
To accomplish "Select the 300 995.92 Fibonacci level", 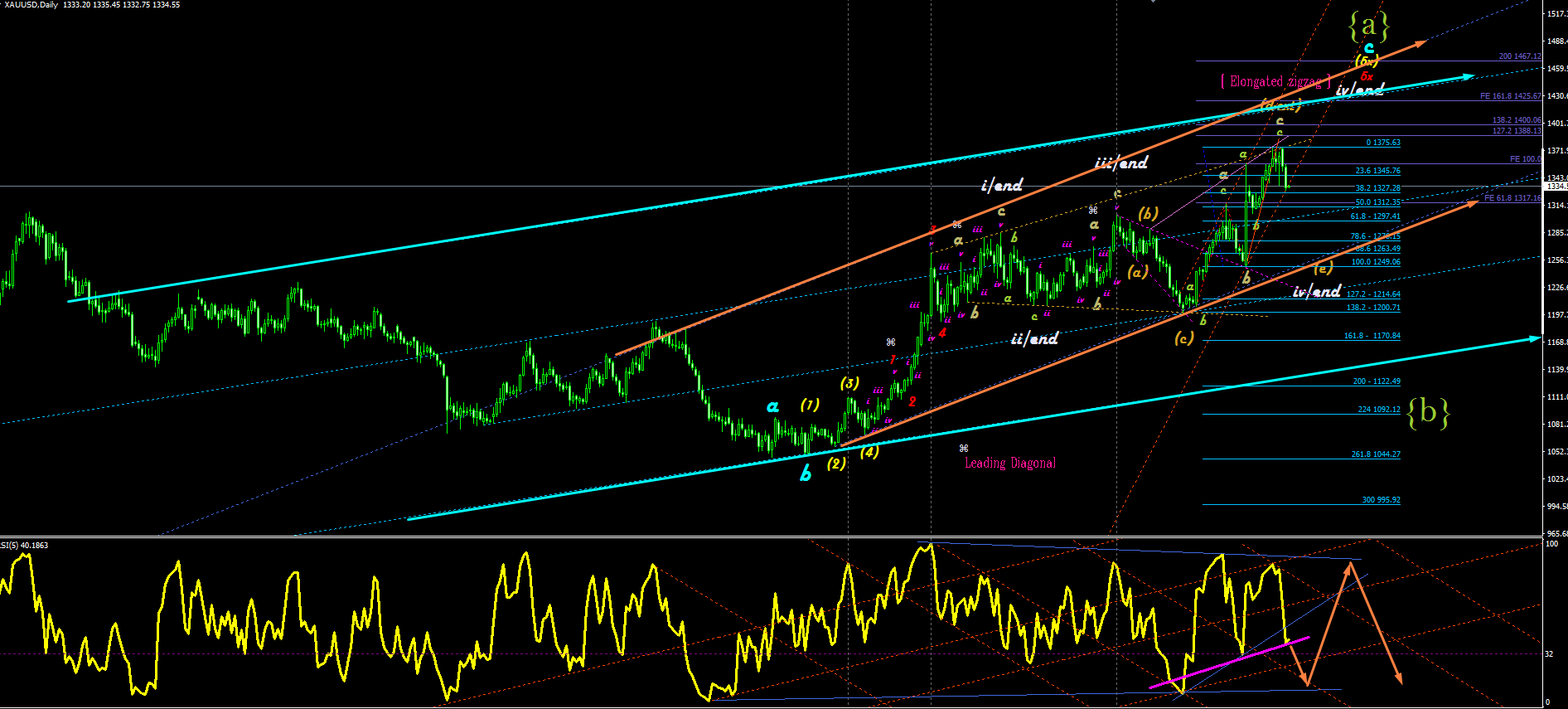I will click(x=1381, y=500).
